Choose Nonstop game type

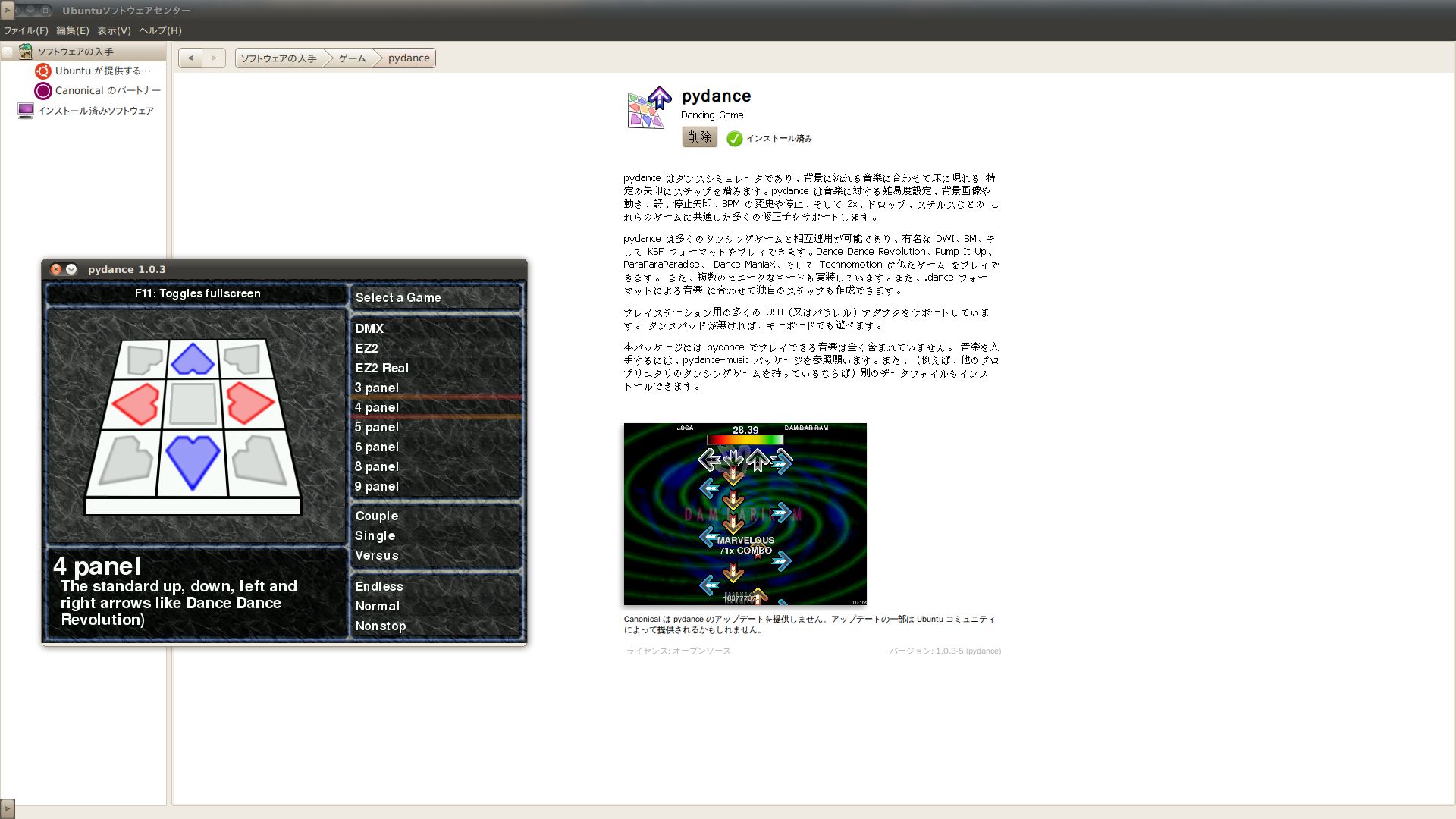pos(380,626)
